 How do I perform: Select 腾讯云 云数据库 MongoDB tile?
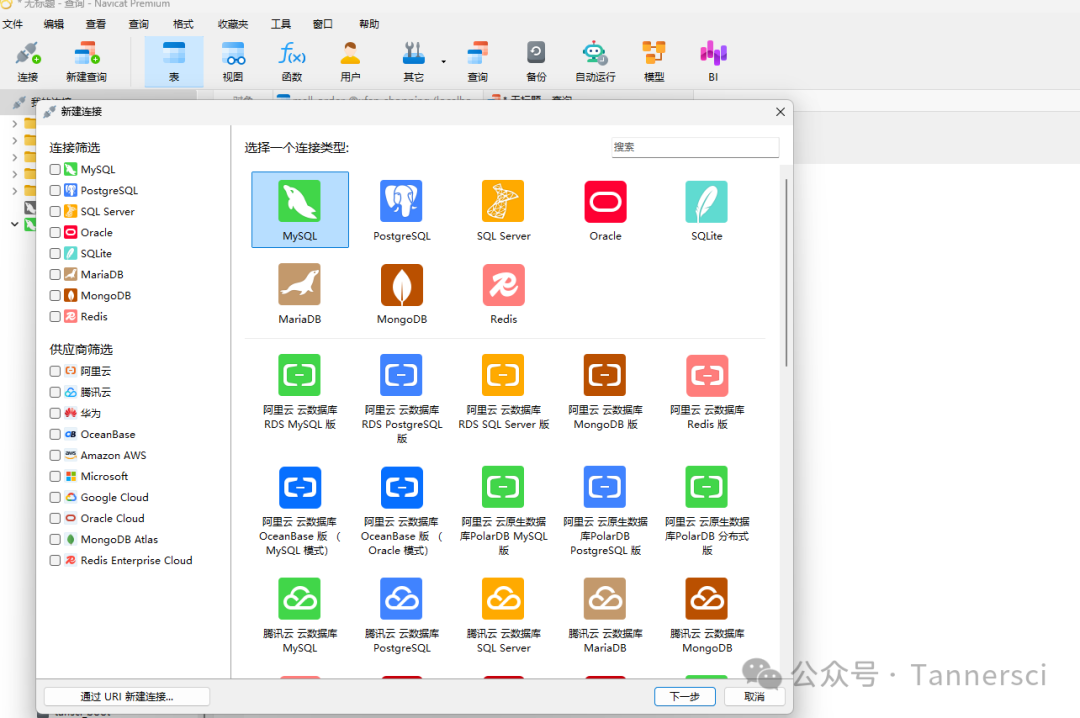tap(707, 616)
